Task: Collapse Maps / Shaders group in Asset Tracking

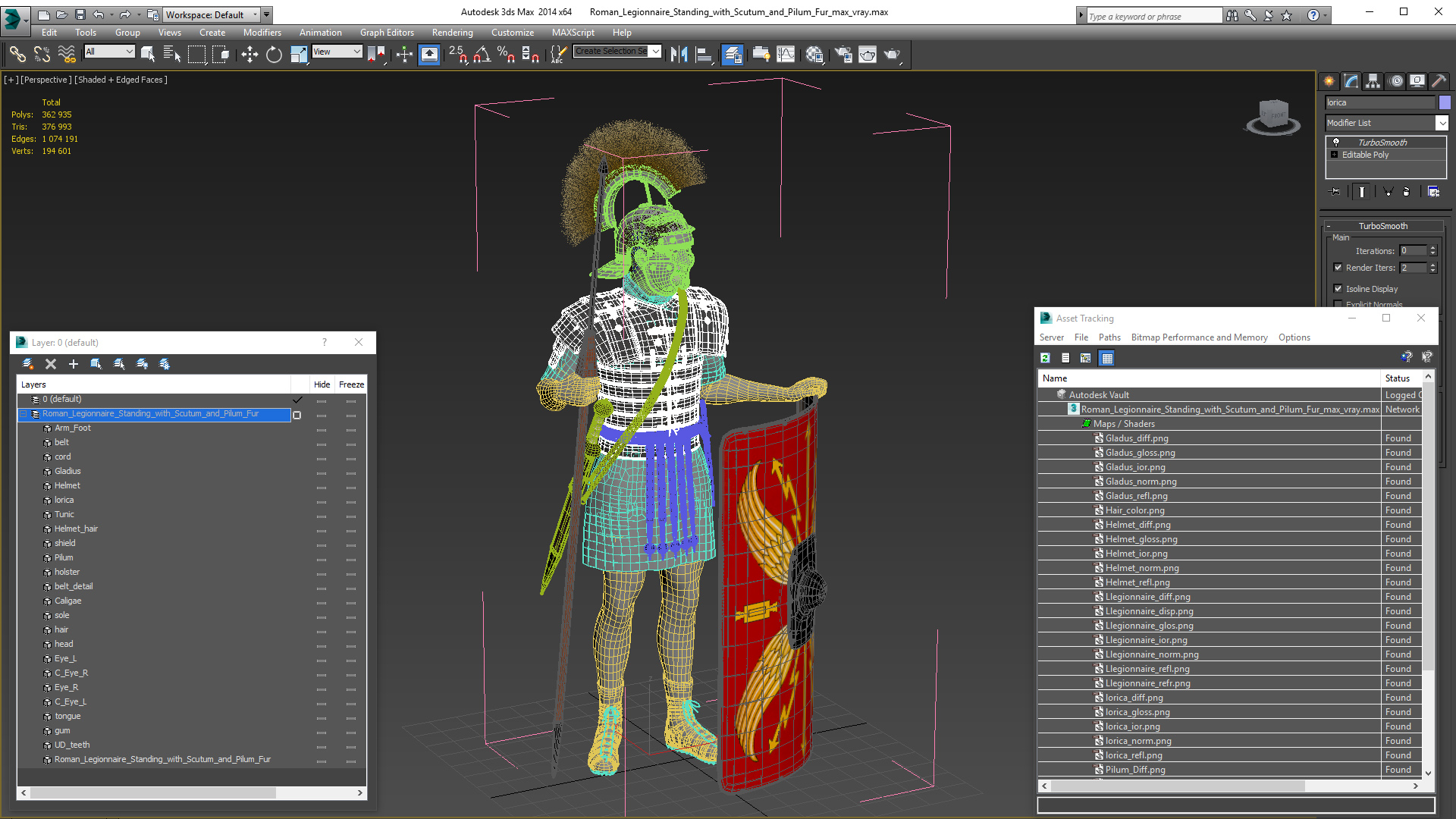Action: (1087, 424)
